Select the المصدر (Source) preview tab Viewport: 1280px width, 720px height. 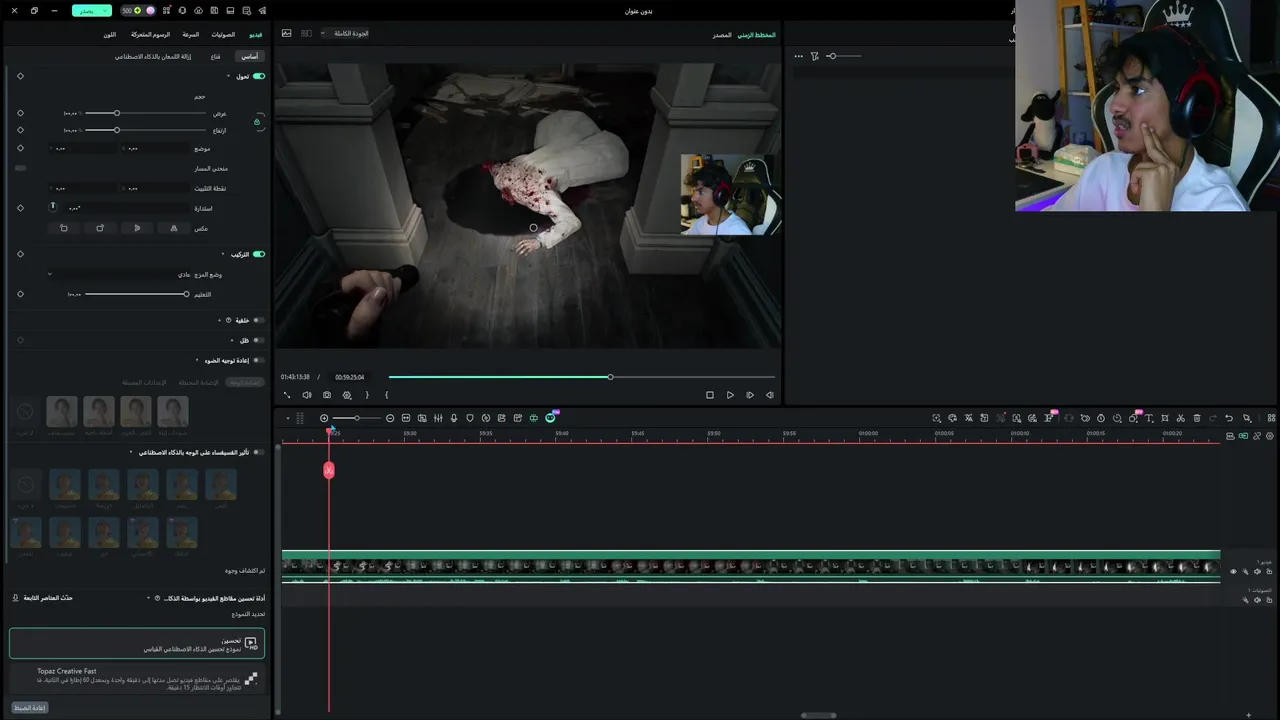click(x=722, y=35)
